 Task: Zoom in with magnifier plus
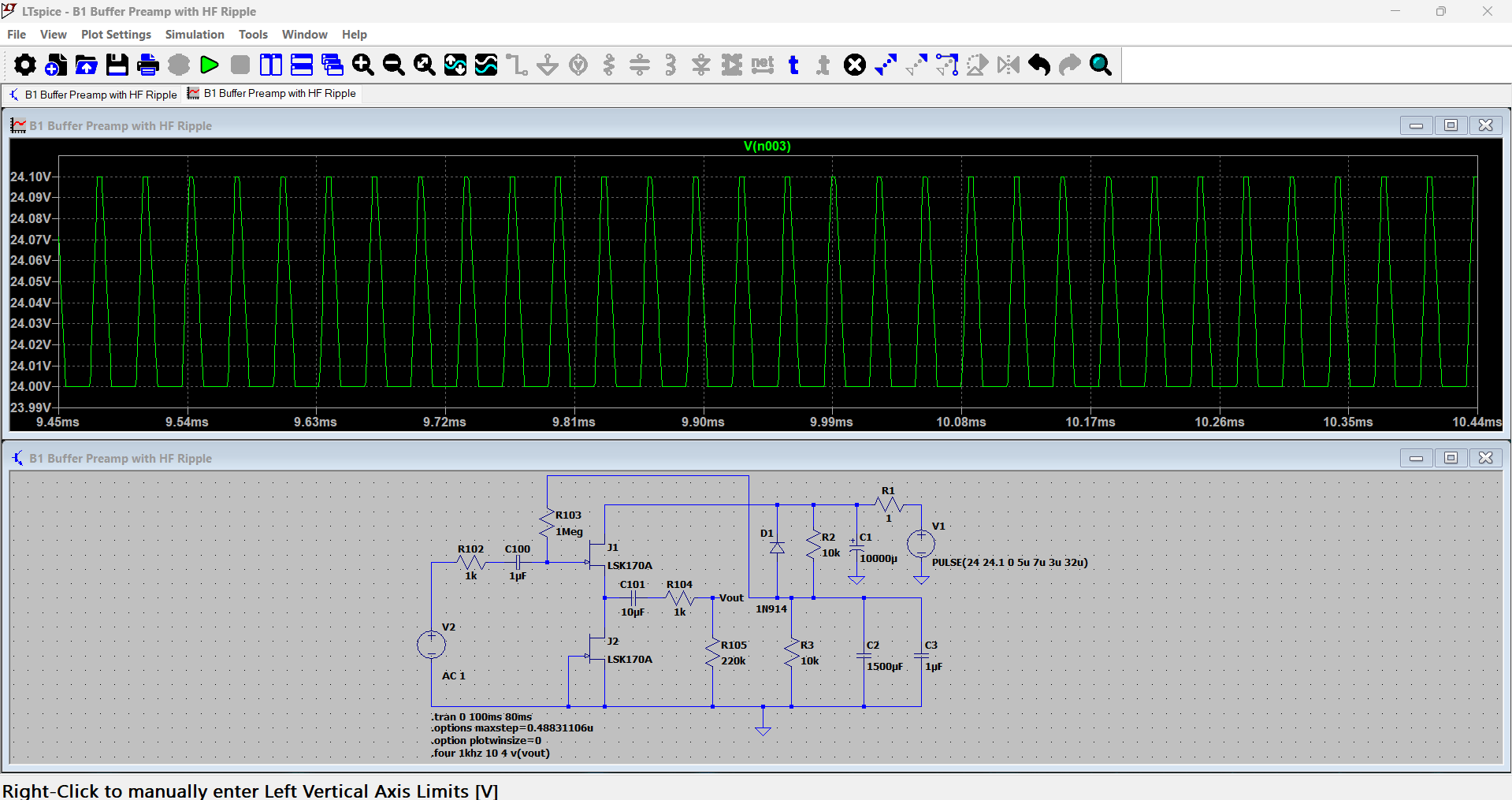(x=363, y=65)
